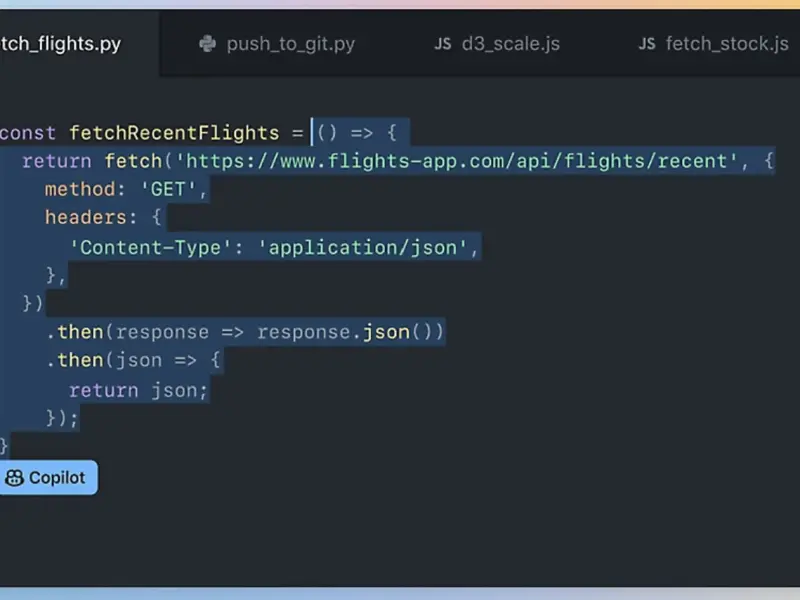Click the JS icon on d3_scale.js tab
The height and width of the screenshot is (600, 800).
coord(442,44)
